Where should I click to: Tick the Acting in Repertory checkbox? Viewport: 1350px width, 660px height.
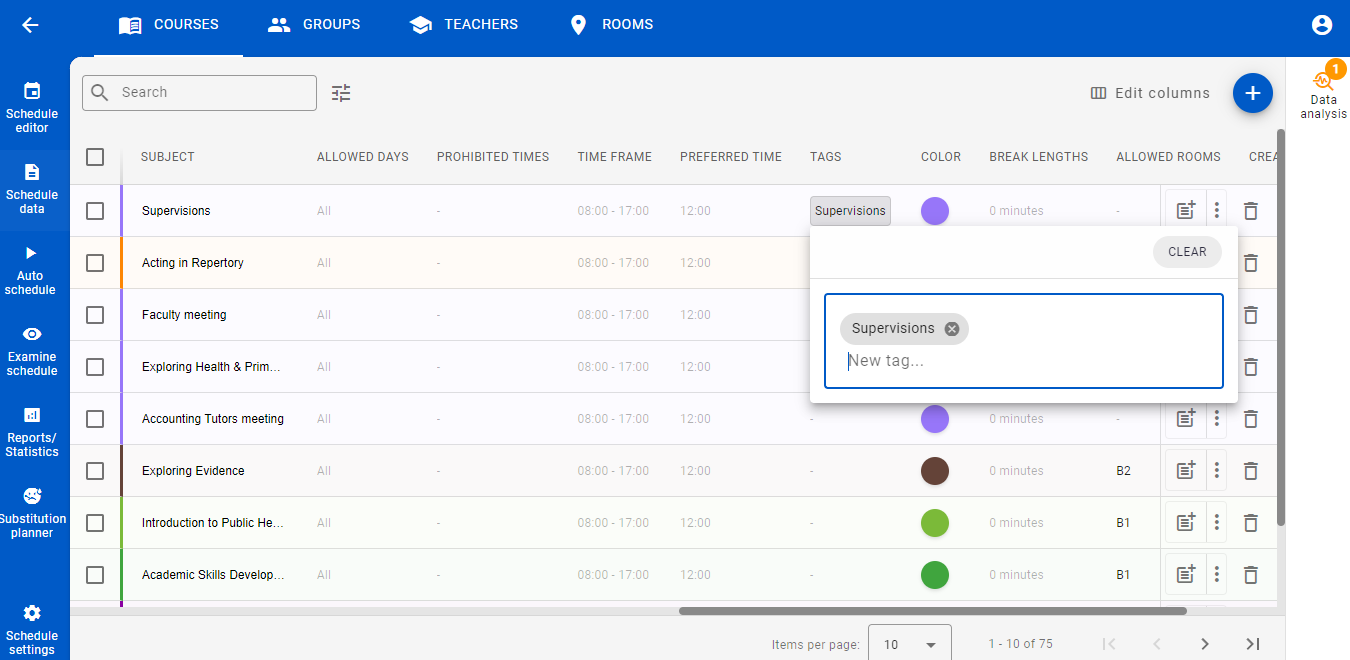click(95, 263)
